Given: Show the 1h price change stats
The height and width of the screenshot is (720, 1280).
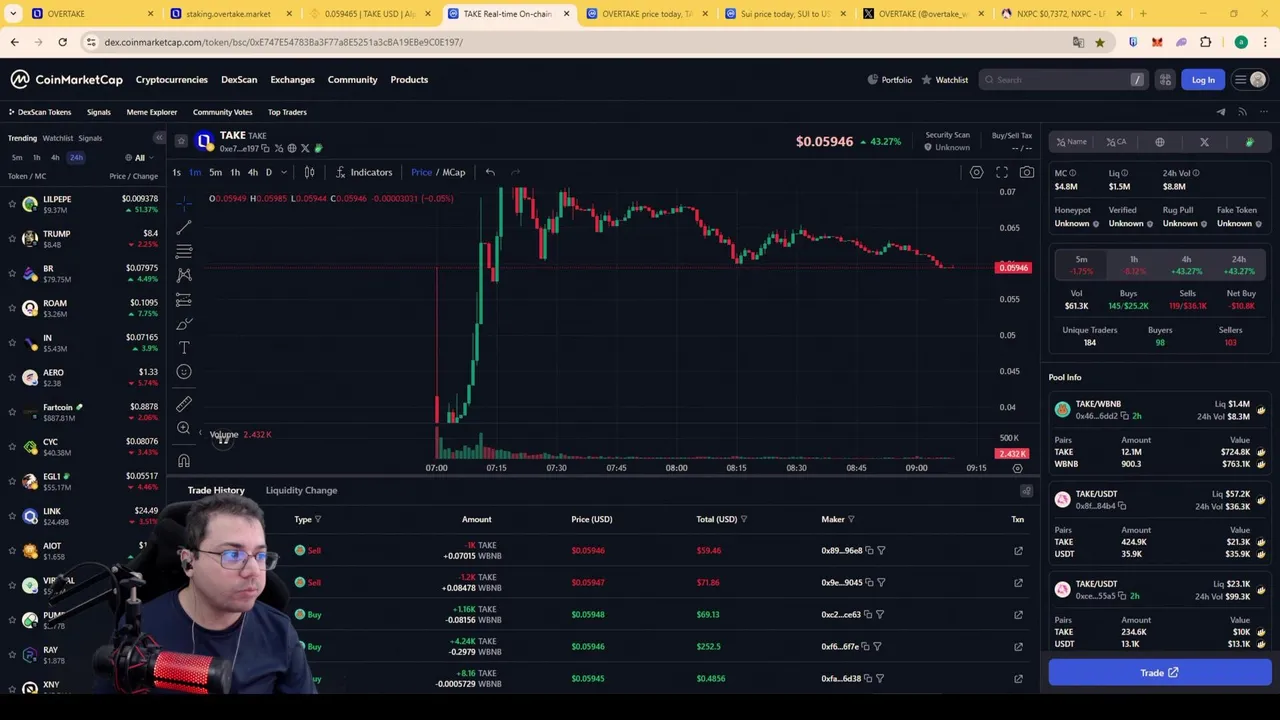Looking at the screenshot, I should click(1134, 265).
